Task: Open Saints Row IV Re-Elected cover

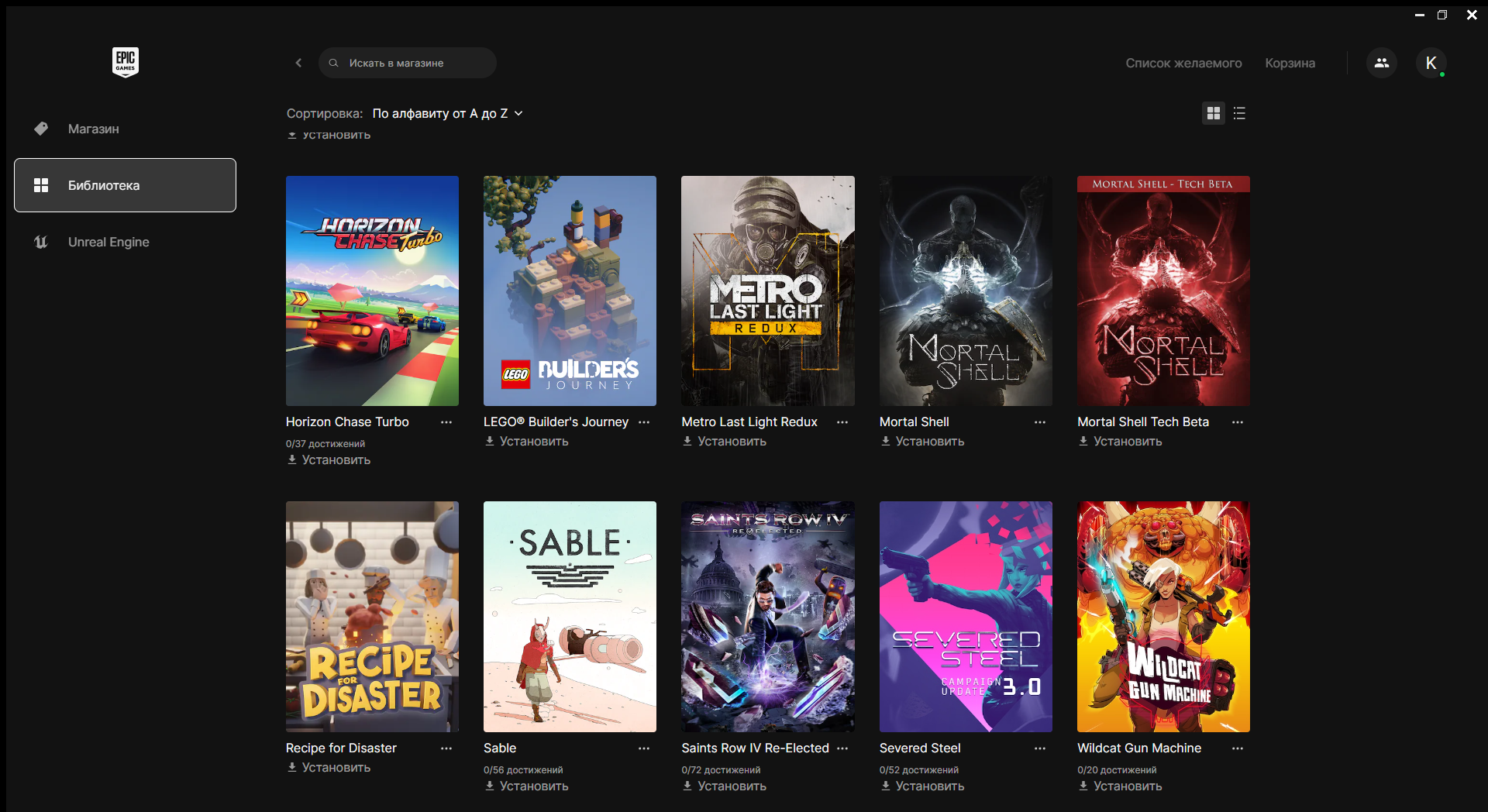Action: (x=768, y=617)
